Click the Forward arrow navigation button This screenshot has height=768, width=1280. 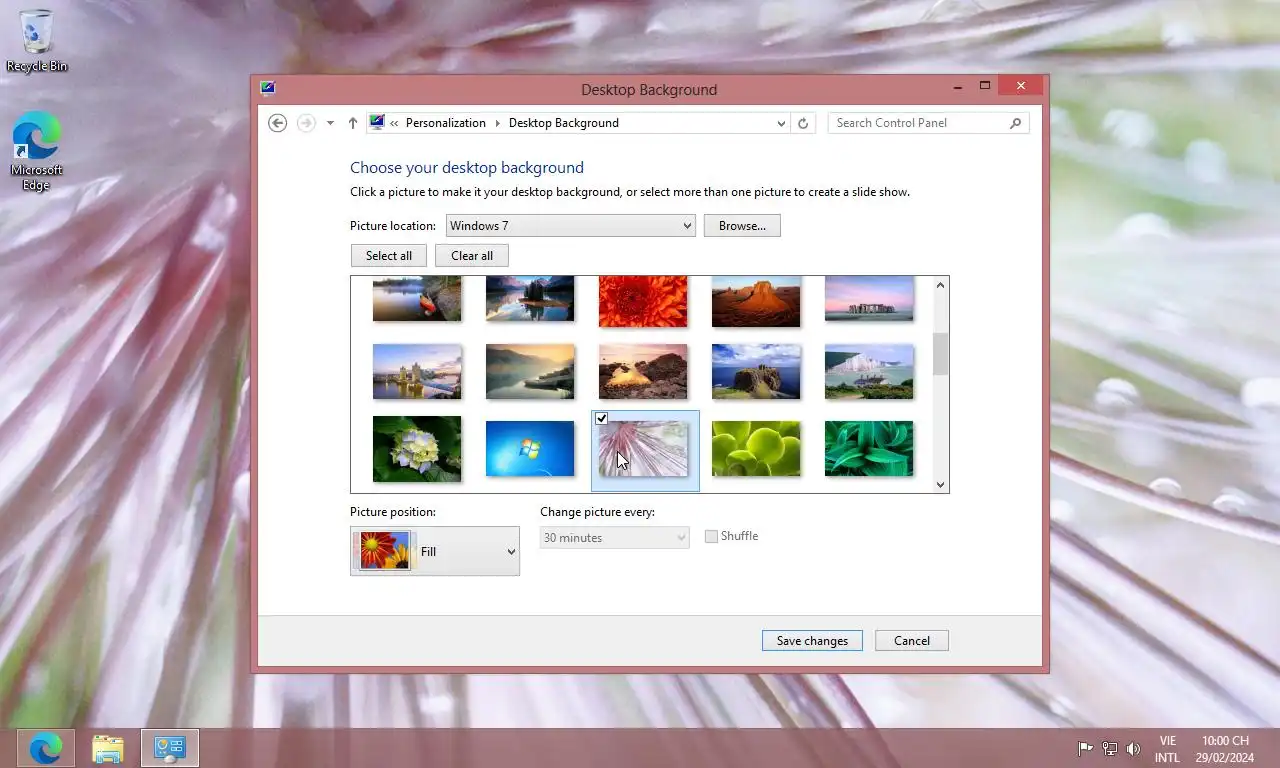(x=306, y=123)
